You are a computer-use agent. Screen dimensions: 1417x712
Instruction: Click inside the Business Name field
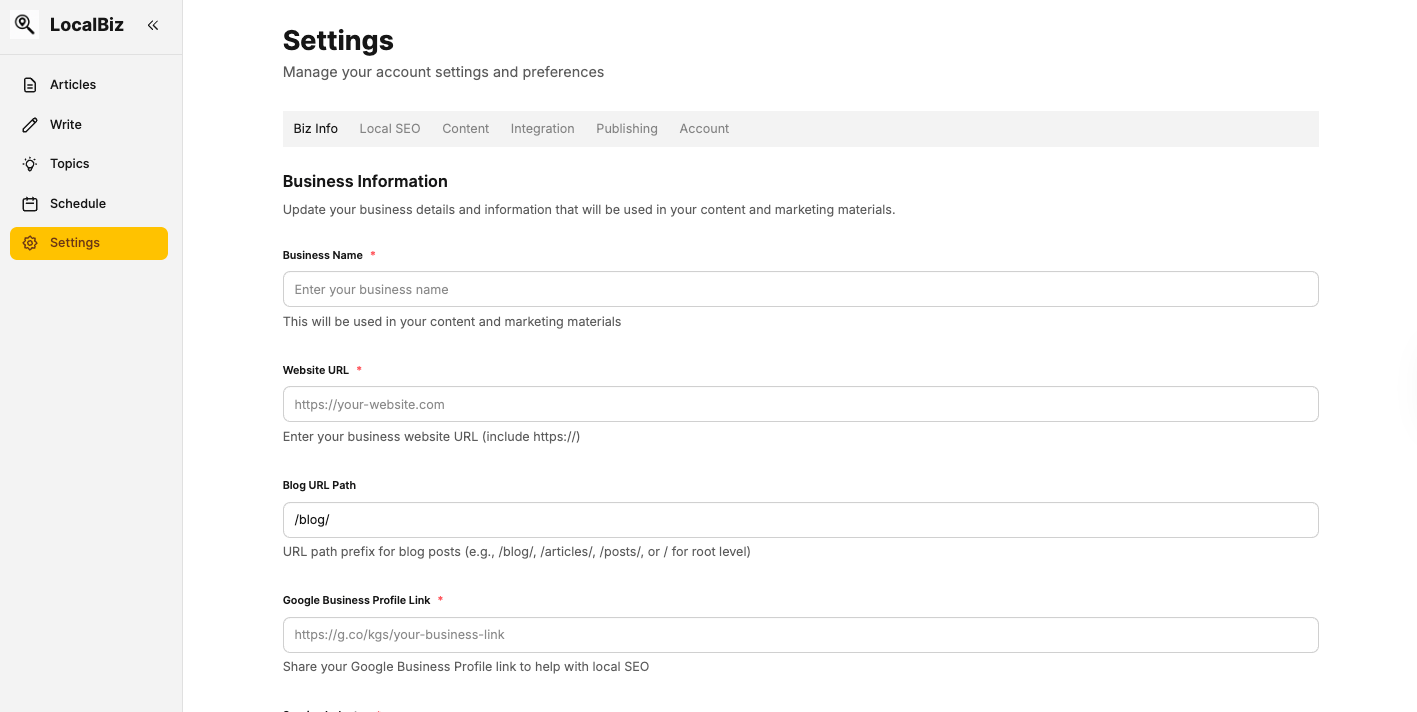click(x=800, y=289)
